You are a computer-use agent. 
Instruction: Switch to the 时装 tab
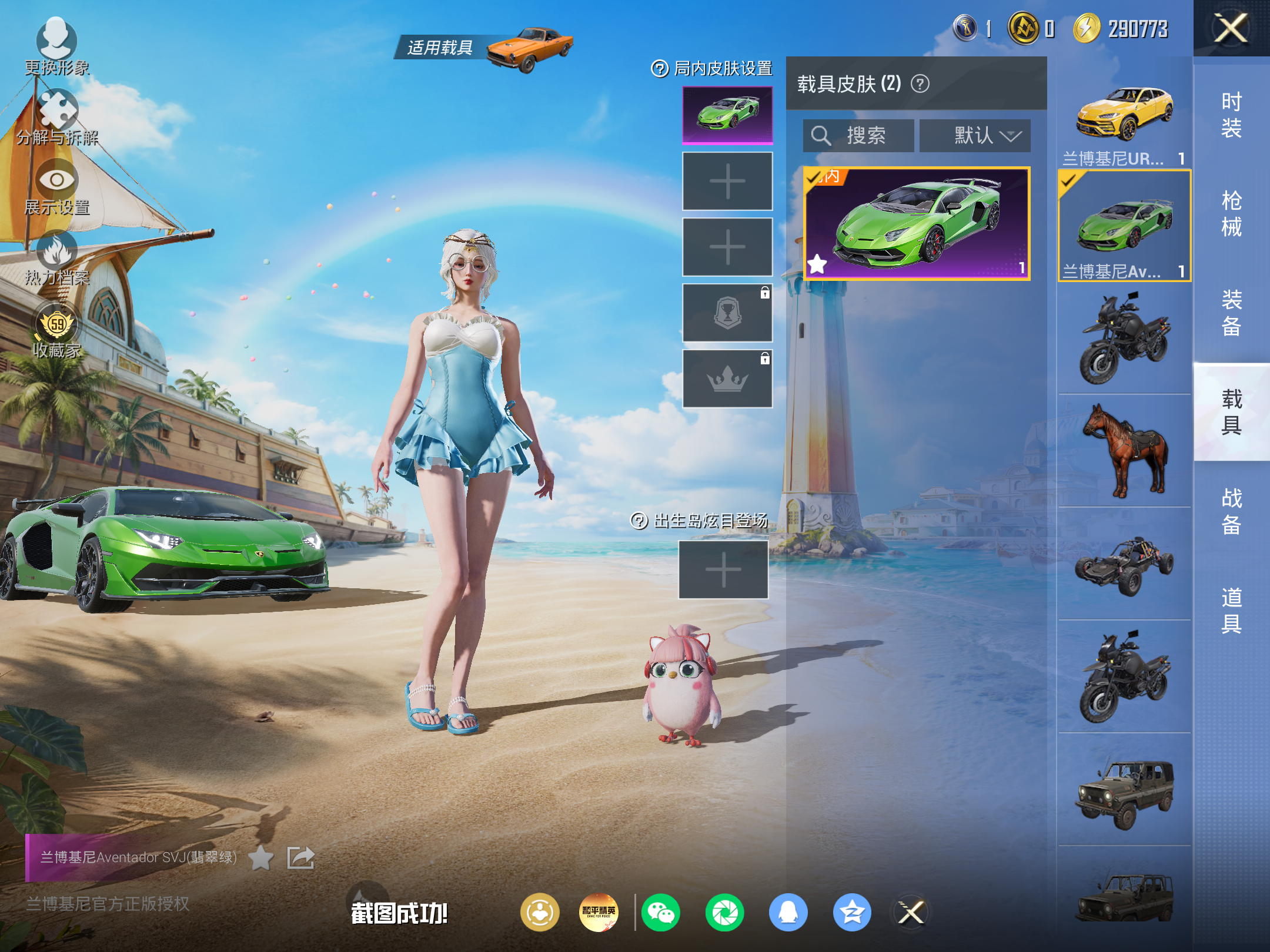click(1231, 115)
